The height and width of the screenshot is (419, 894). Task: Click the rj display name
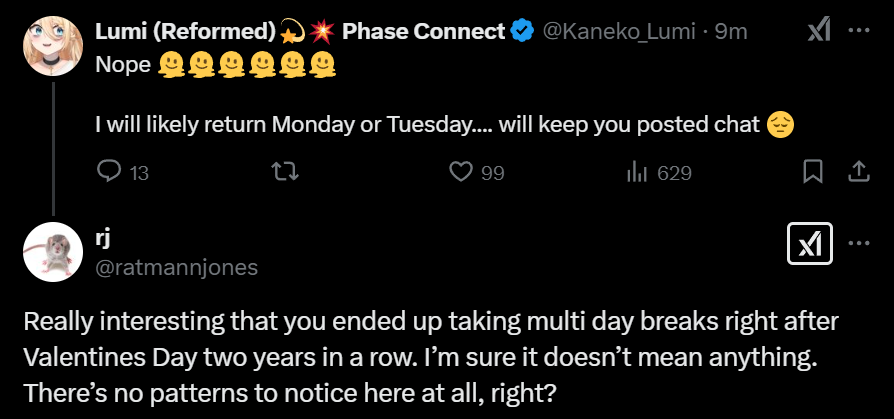click(x=101, y=238)
